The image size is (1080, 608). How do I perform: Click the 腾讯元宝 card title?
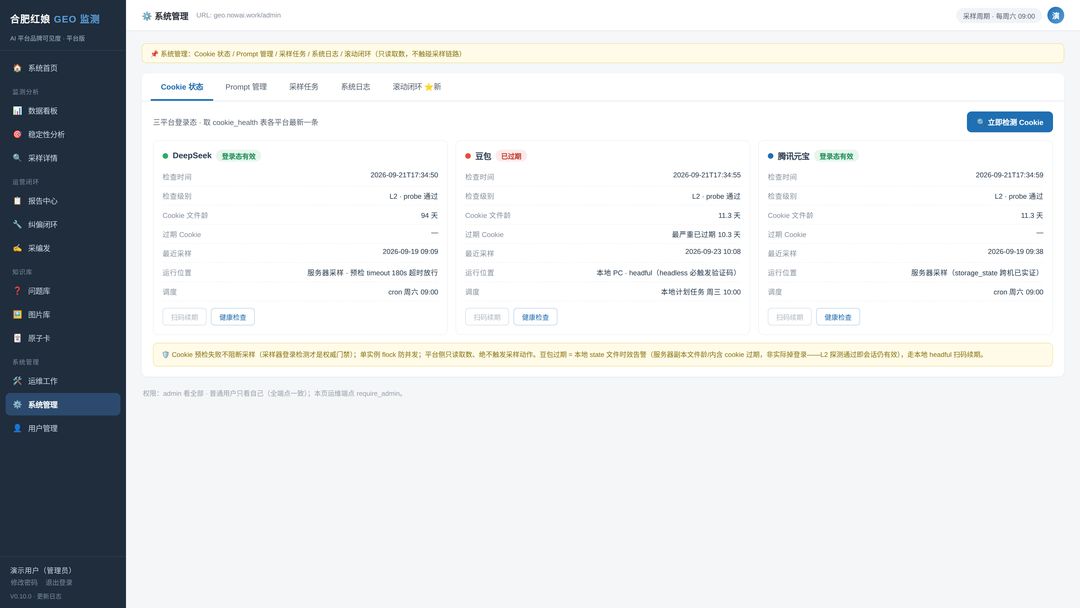pyautogui.click(x=793, y=156)
